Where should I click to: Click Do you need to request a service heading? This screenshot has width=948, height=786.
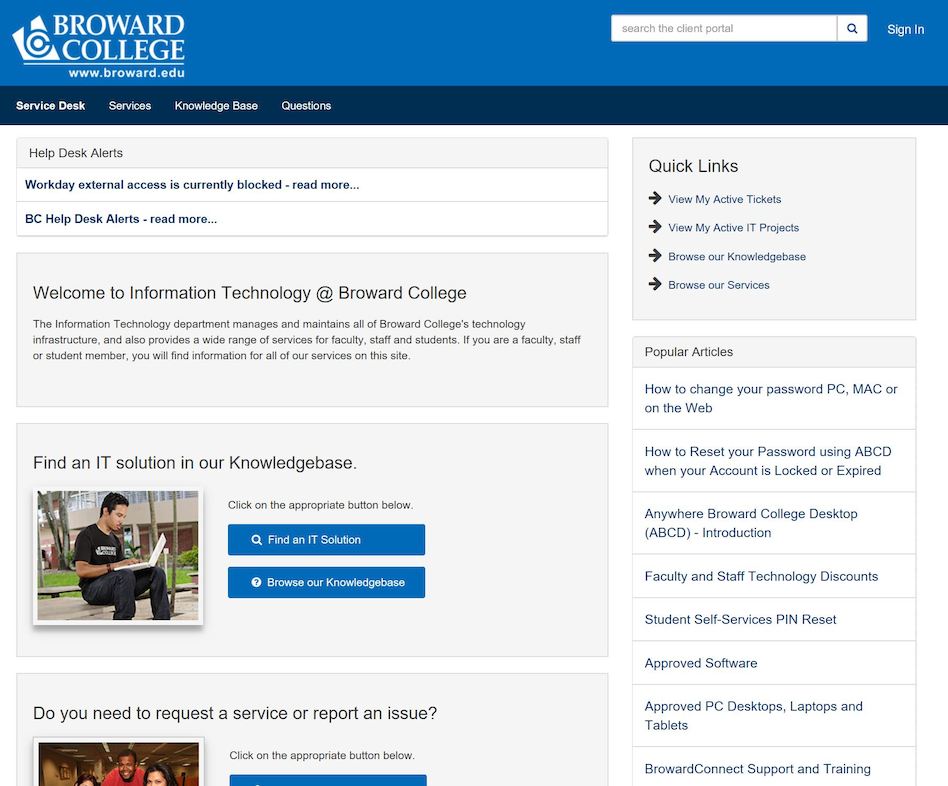[235, 713]
